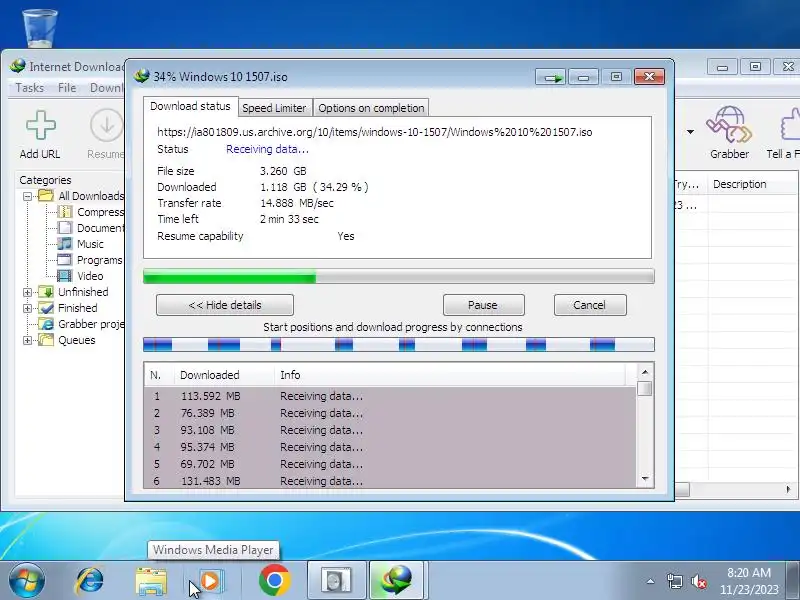Select connection row with 131.483 MB
This screenshot has width=800, height=600.
pos(390,481)
